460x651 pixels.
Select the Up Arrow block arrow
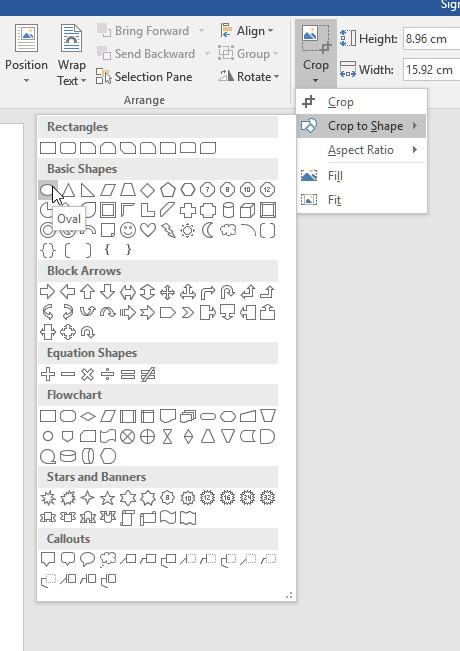[87, 292]
